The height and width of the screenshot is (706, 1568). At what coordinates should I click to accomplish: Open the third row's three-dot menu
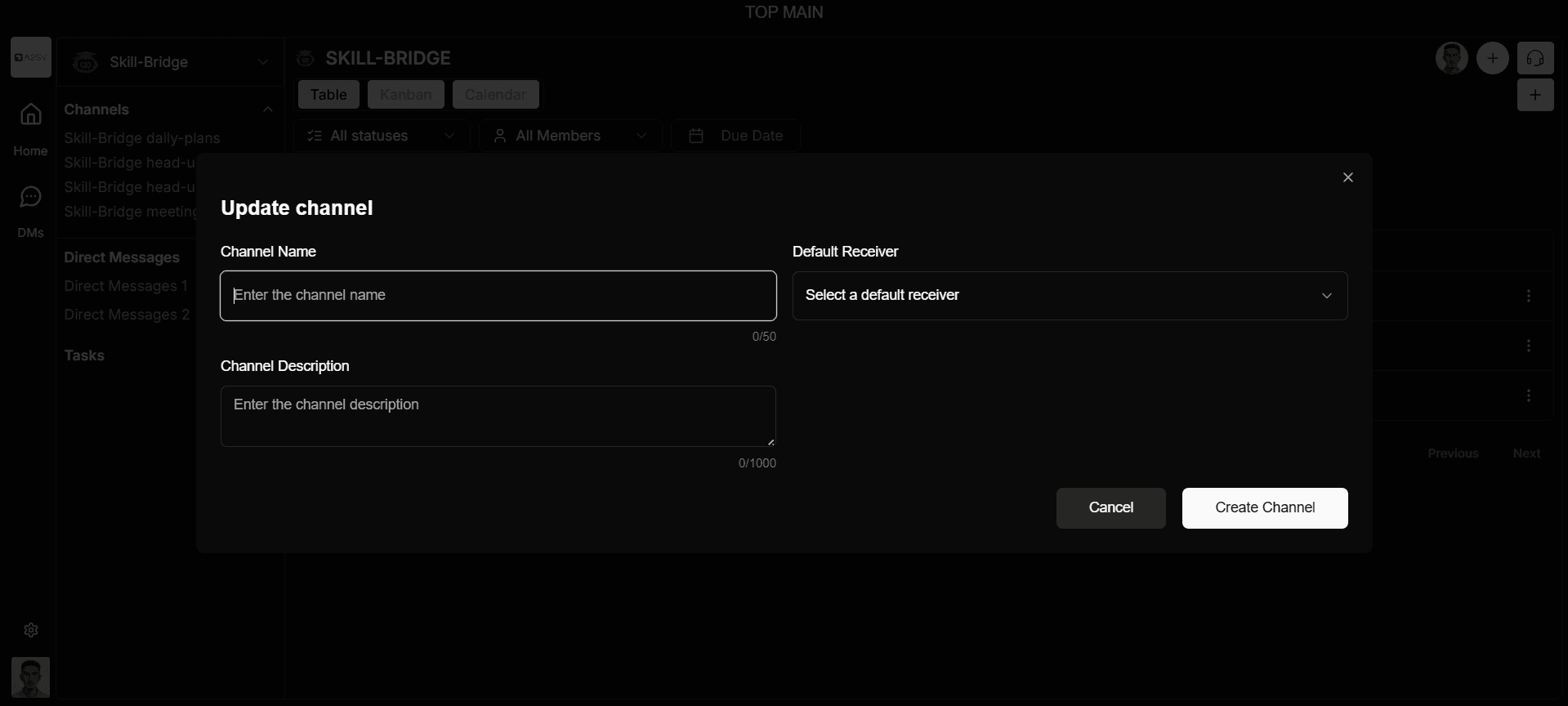pyautogui.click(x=1529, y=395)
